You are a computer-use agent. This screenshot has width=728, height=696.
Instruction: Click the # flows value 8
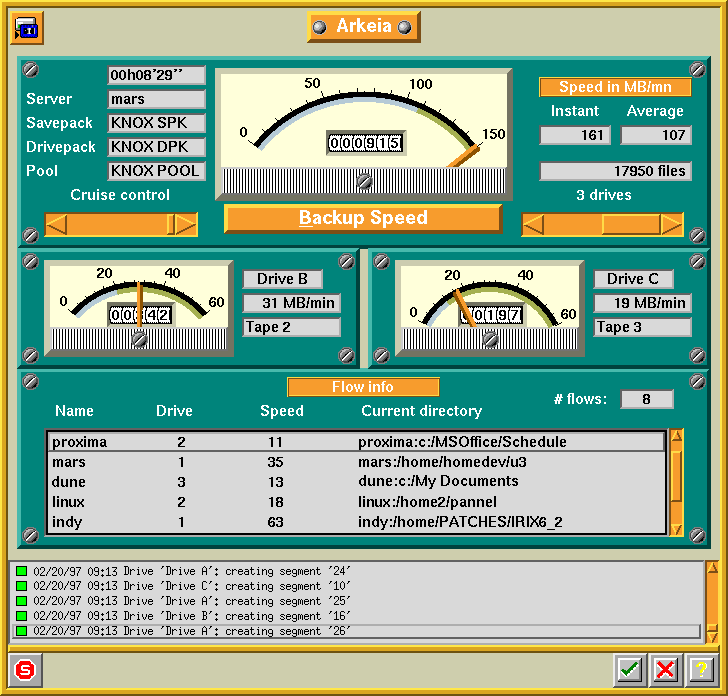tap(647, 399)
